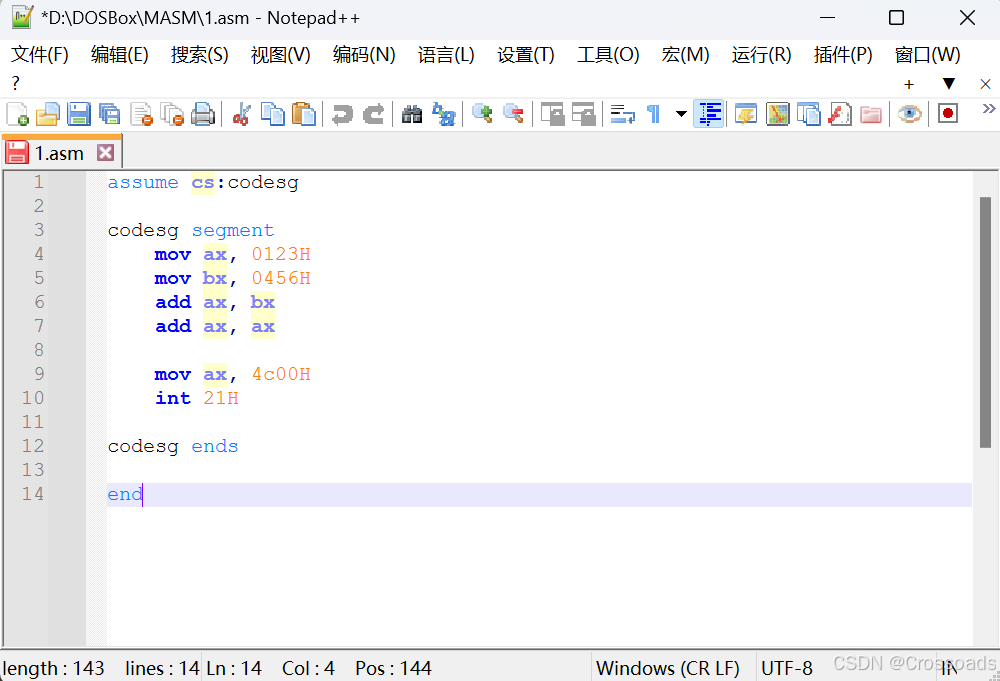This screenshot has width=1000, height=681.
Task: Click the plus button in the menu bar
Action: pyautogui.click(x=909, y=84)
